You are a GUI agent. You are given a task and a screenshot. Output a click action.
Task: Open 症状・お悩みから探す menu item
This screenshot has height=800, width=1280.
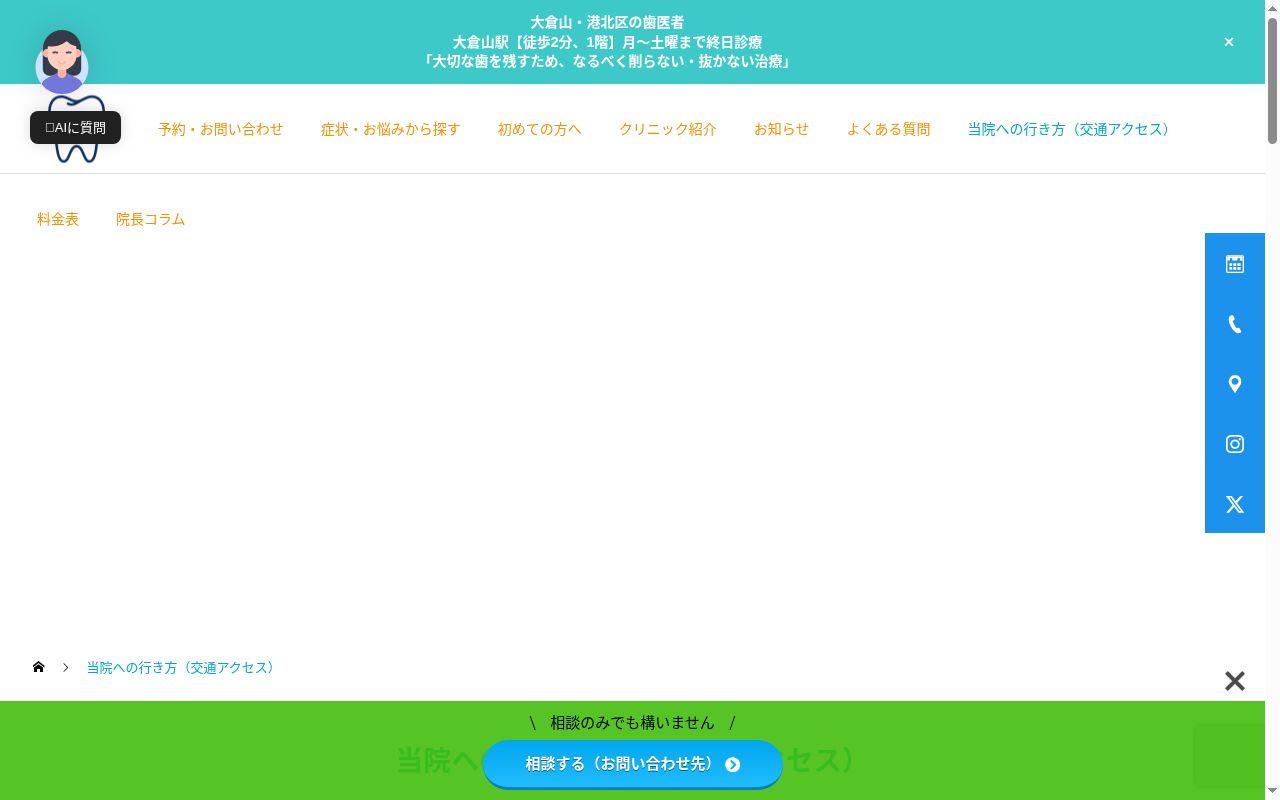[x=391, y=129]
